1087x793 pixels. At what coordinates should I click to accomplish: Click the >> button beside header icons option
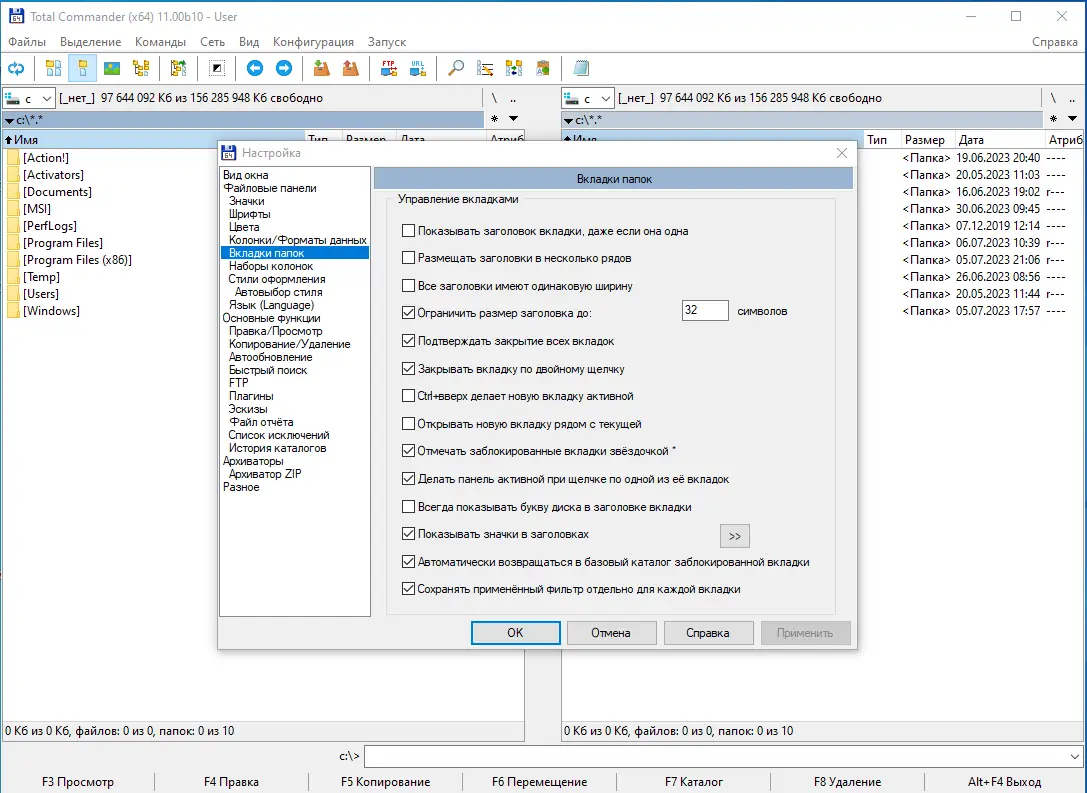[x=735, y=536]
